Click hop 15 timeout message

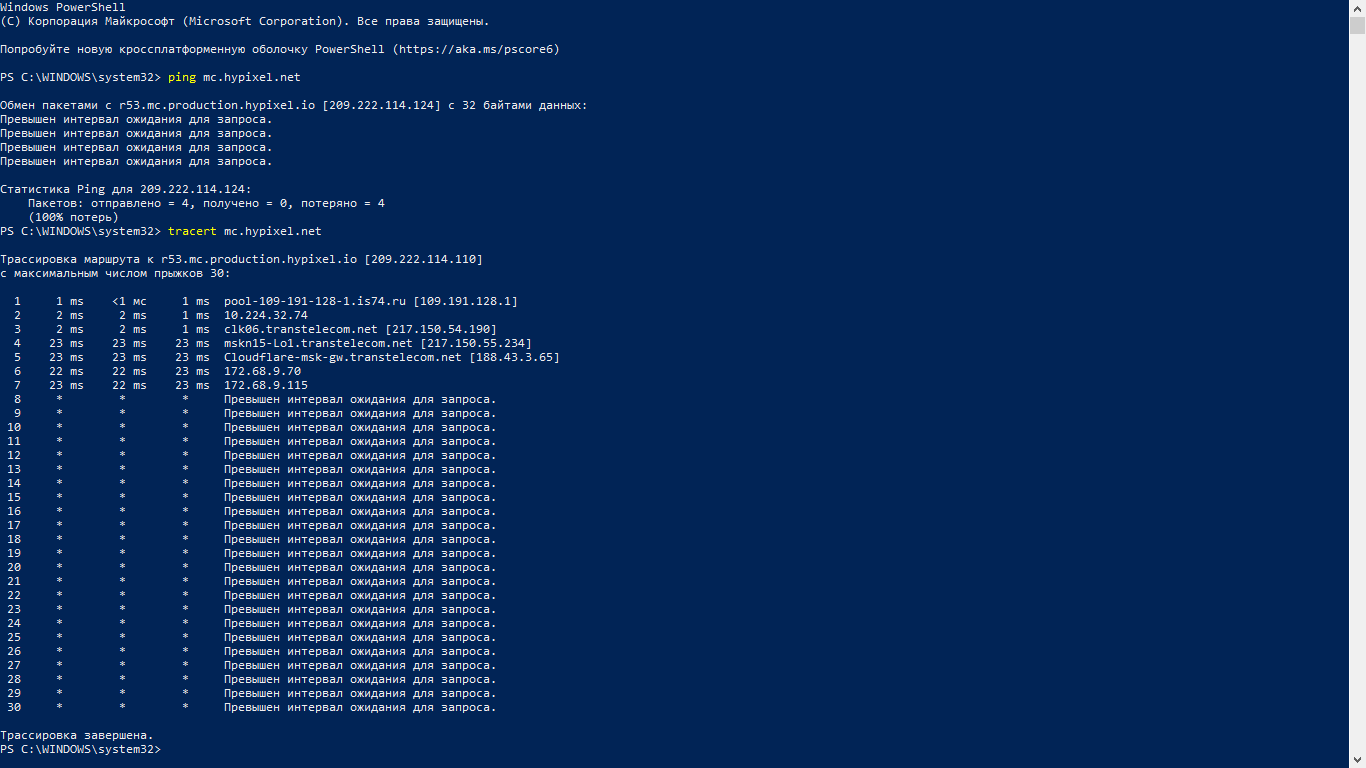click(x=360, y=497)
